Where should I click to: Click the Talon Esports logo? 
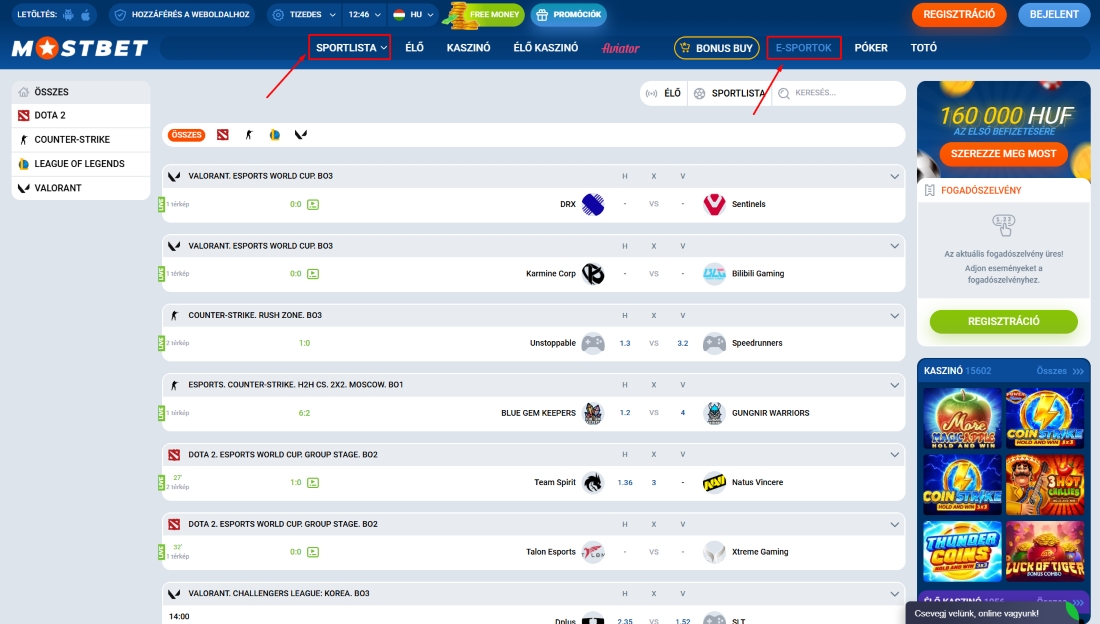coord(593,552)
